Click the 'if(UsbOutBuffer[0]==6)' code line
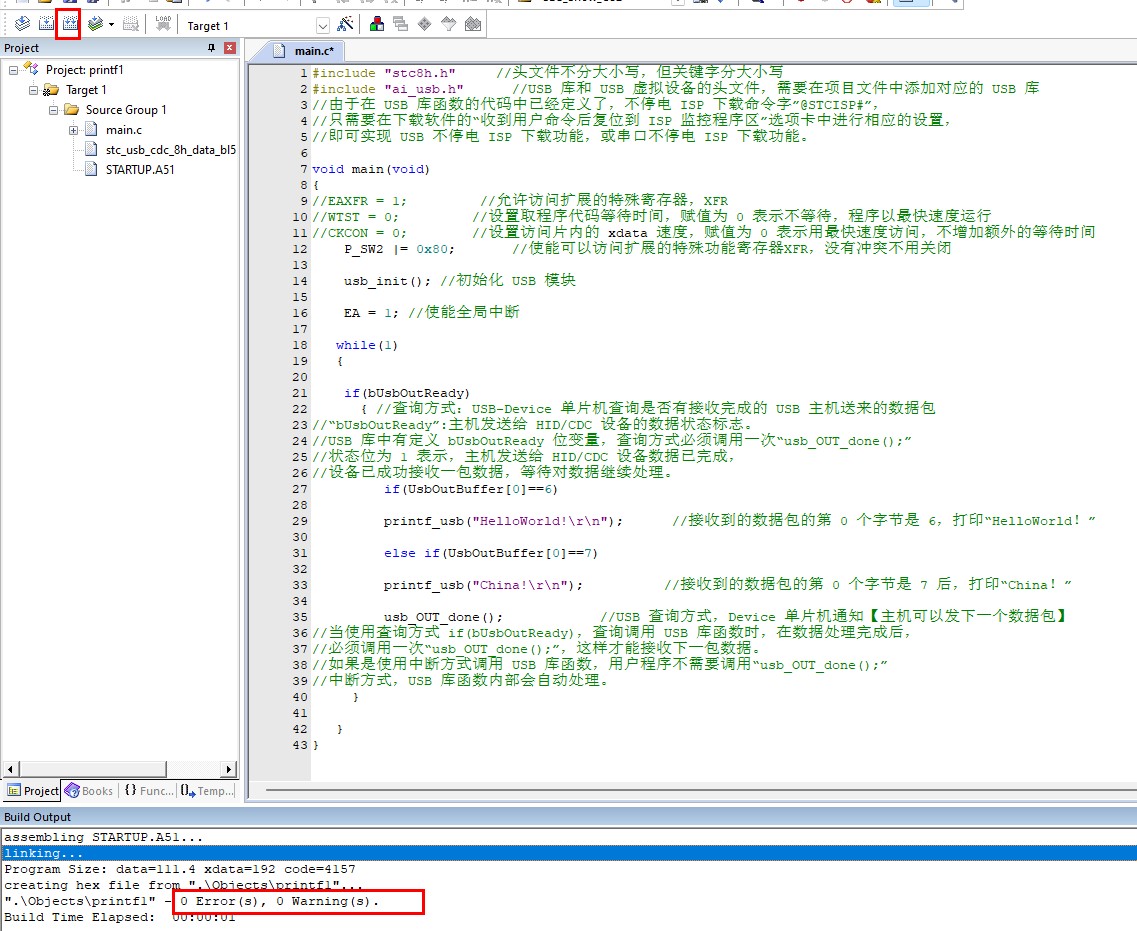Viewport: 1137px width, 931px height. [471, 489]
